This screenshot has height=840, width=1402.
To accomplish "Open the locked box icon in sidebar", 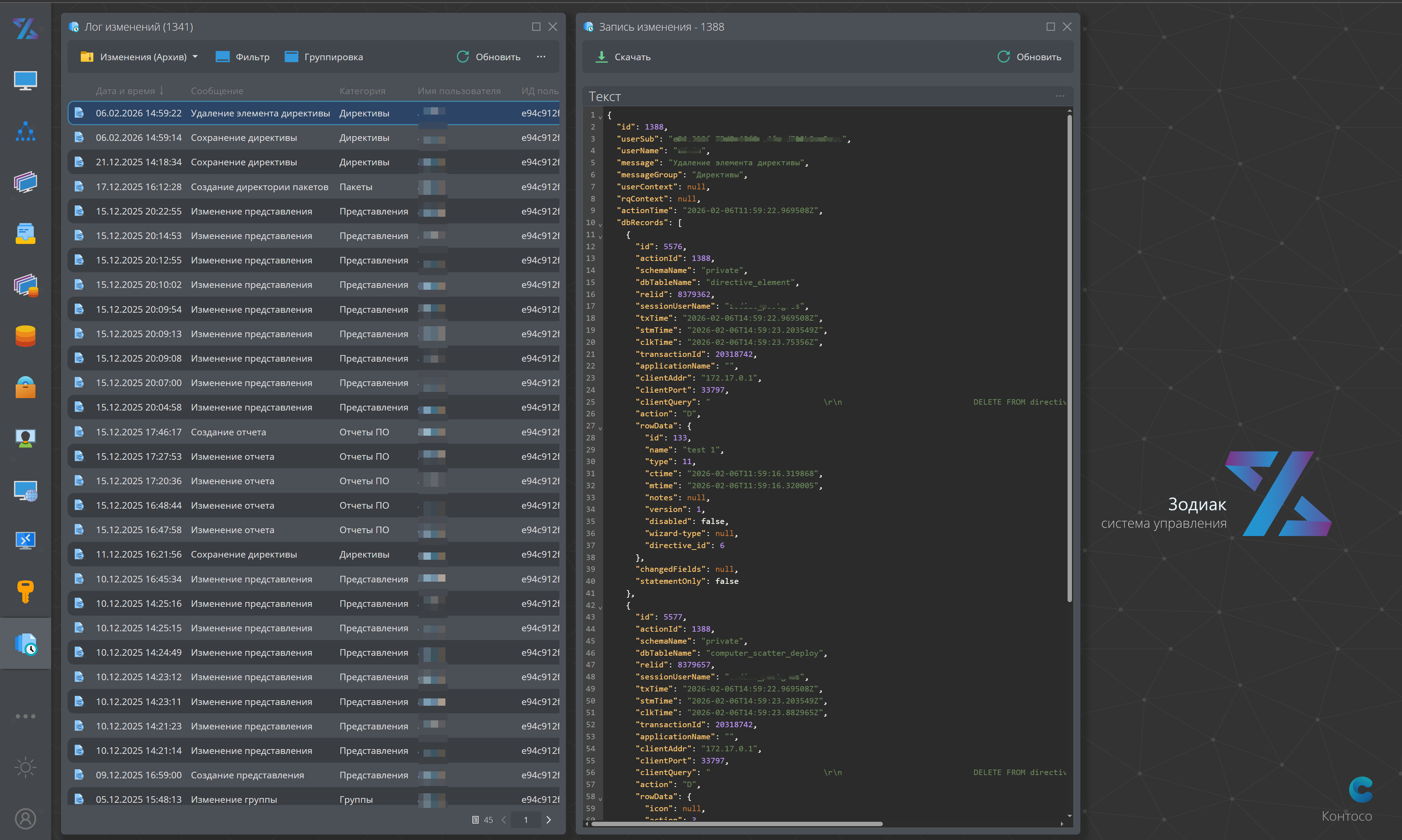I will pos(26,387).
